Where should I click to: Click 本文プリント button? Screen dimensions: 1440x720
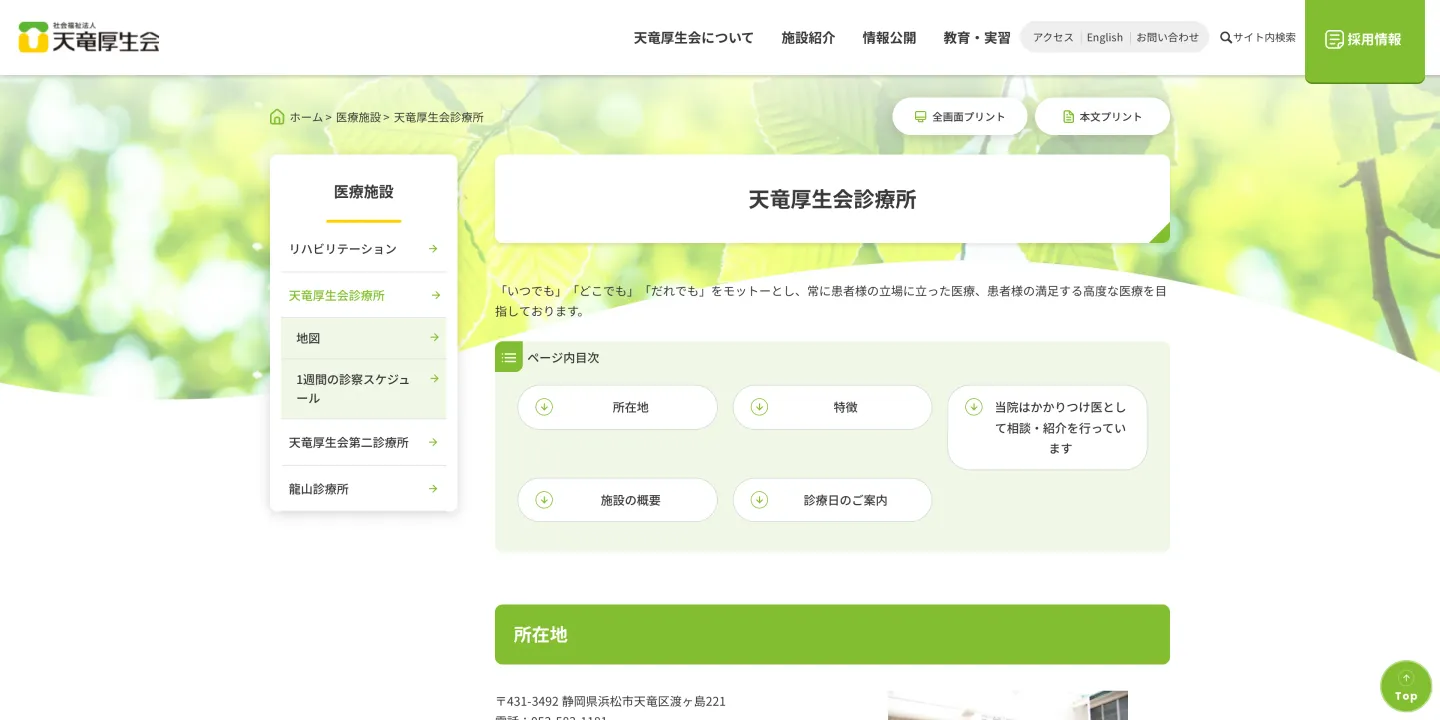pyautogui.click(x=1102, y=117)
